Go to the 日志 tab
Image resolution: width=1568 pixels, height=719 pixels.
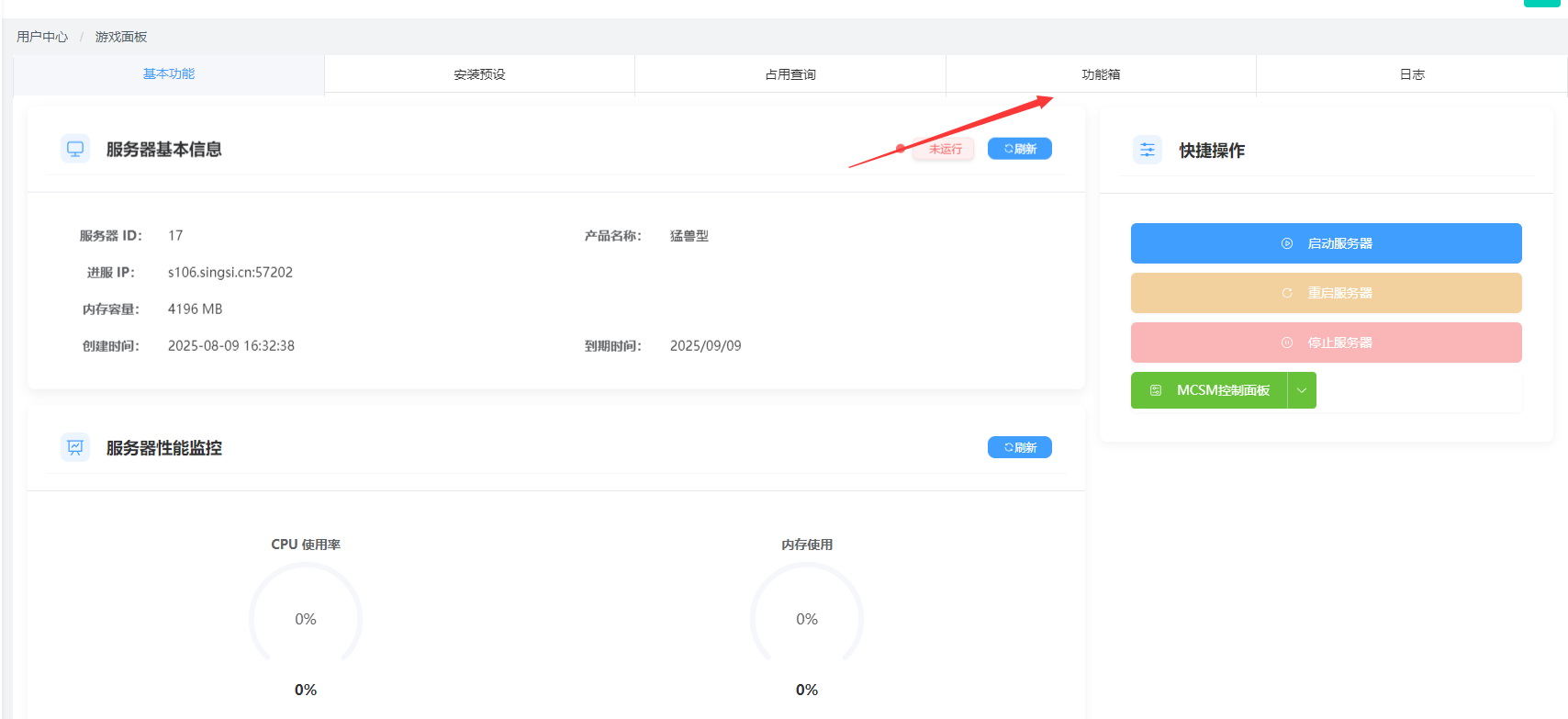coord(1412,74)
